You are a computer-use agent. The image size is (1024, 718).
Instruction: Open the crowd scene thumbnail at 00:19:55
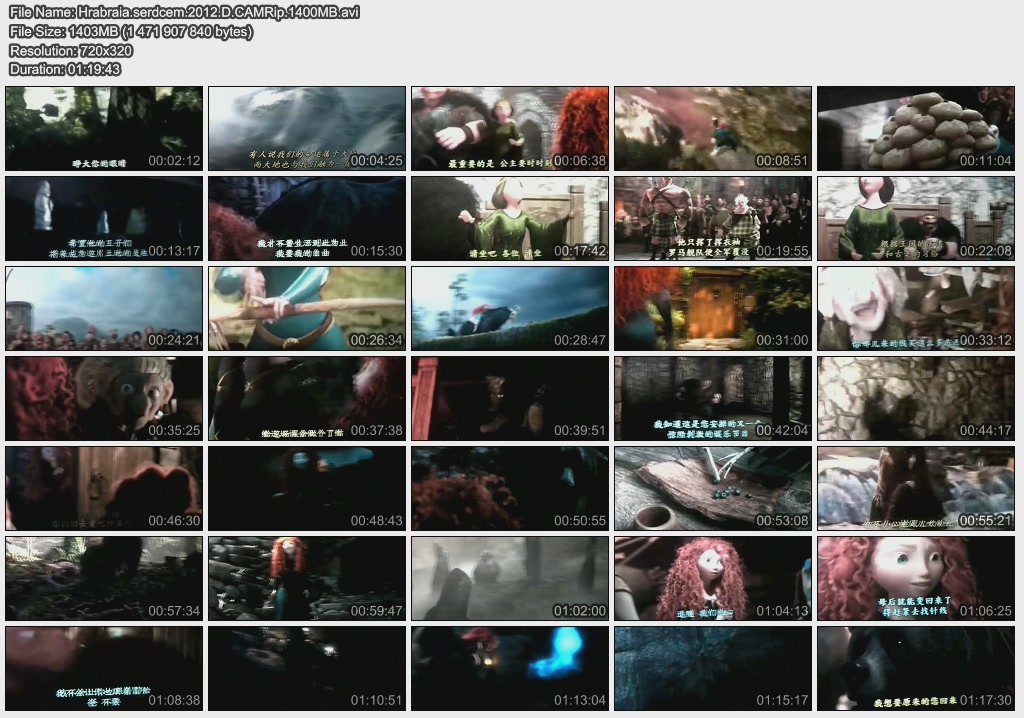click(713, 219)
